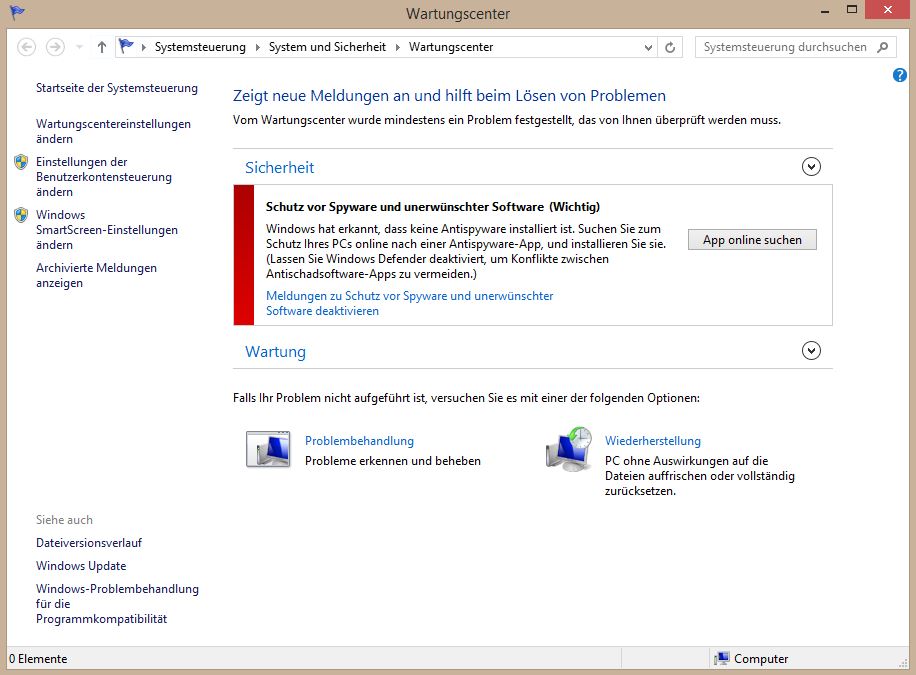Go up one level with Up arrow
Viewport: 916px width, 675px height.
[102, 47]
